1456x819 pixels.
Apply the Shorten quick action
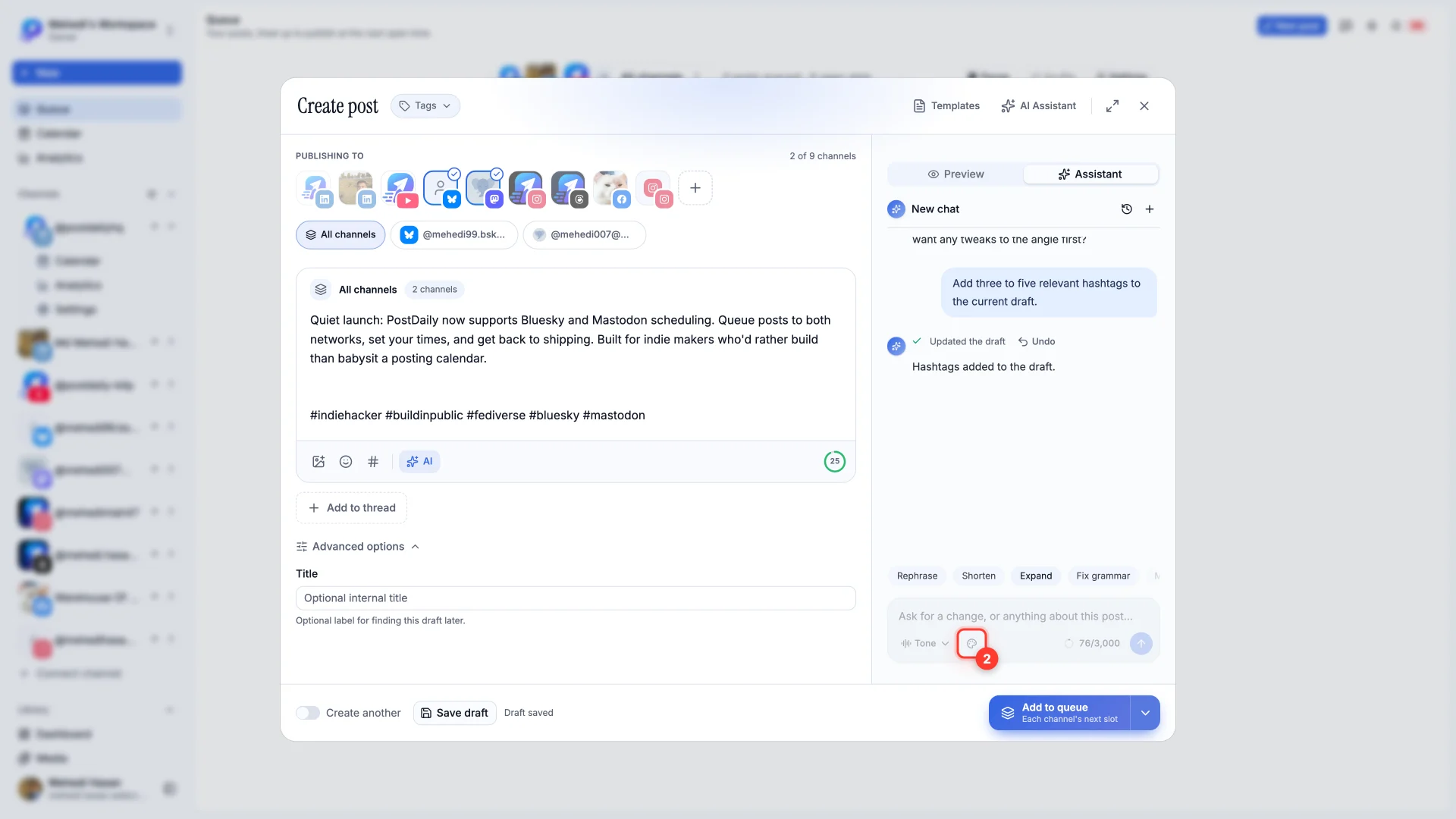(x=978, y=576)
